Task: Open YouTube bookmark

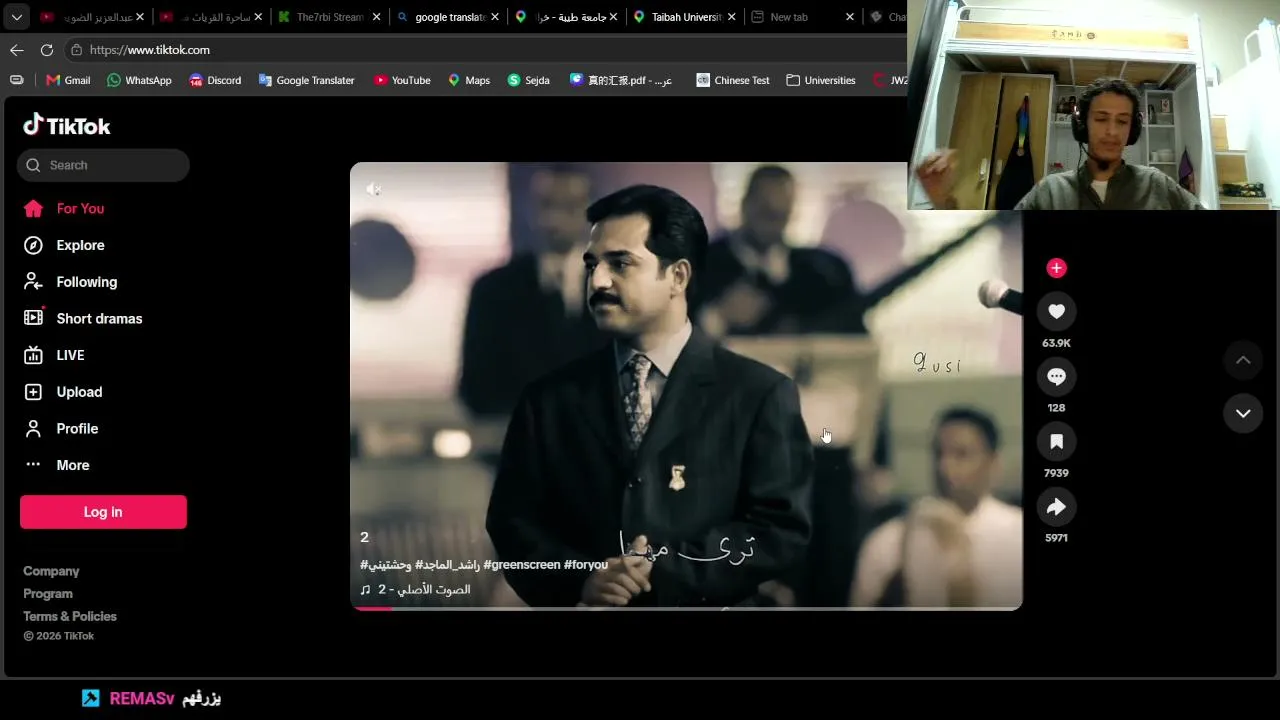Action: point(402,80)
